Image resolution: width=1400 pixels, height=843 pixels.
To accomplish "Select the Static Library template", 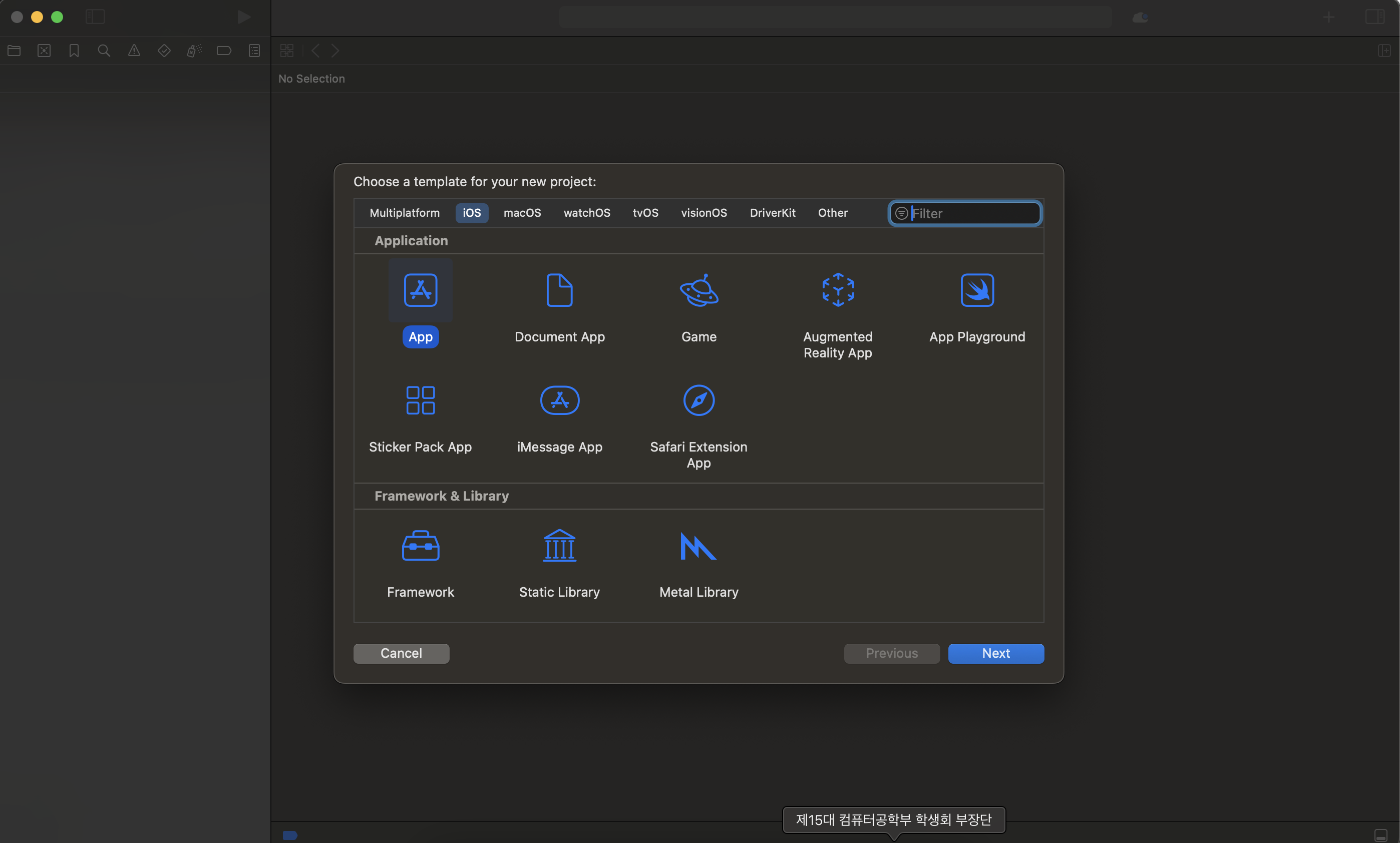I will tap(559, 546).
